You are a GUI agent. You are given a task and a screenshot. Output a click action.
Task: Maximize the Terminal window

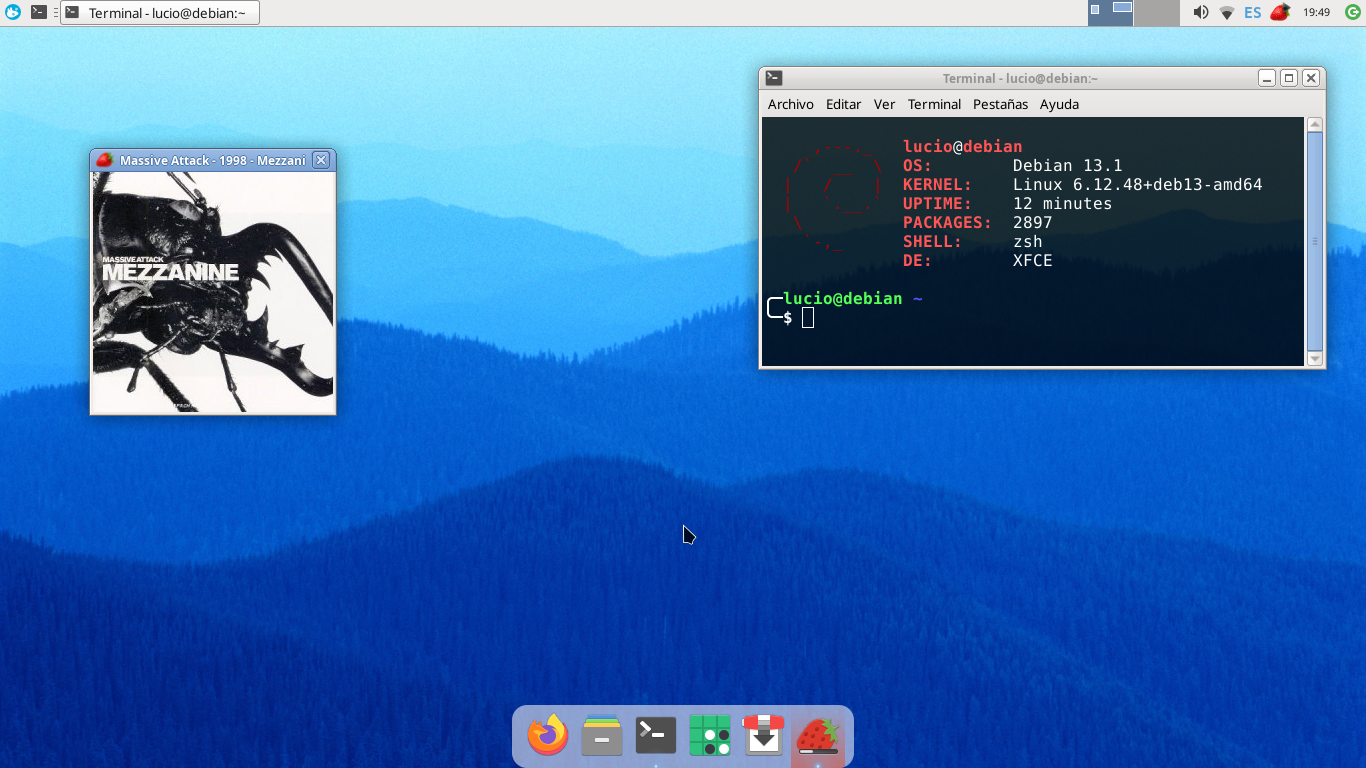pos(1289,78)
